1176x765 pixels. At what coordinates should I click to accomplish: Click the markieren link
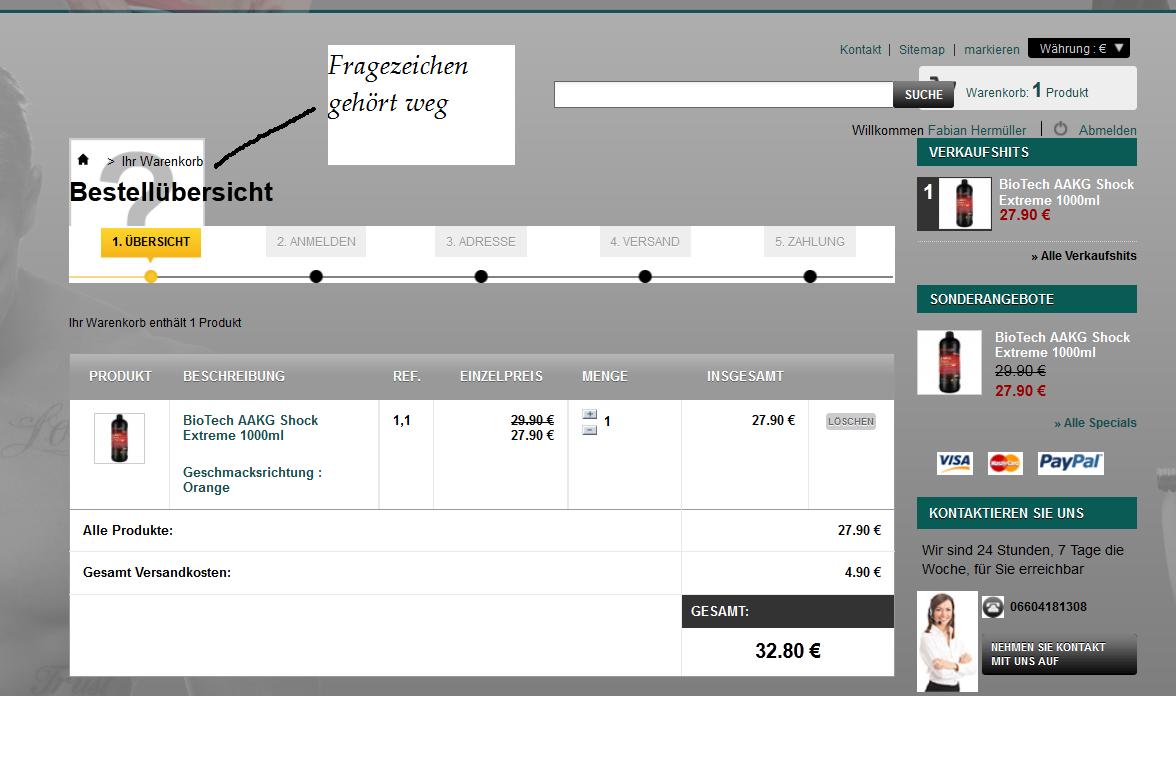tap(992, 50)
